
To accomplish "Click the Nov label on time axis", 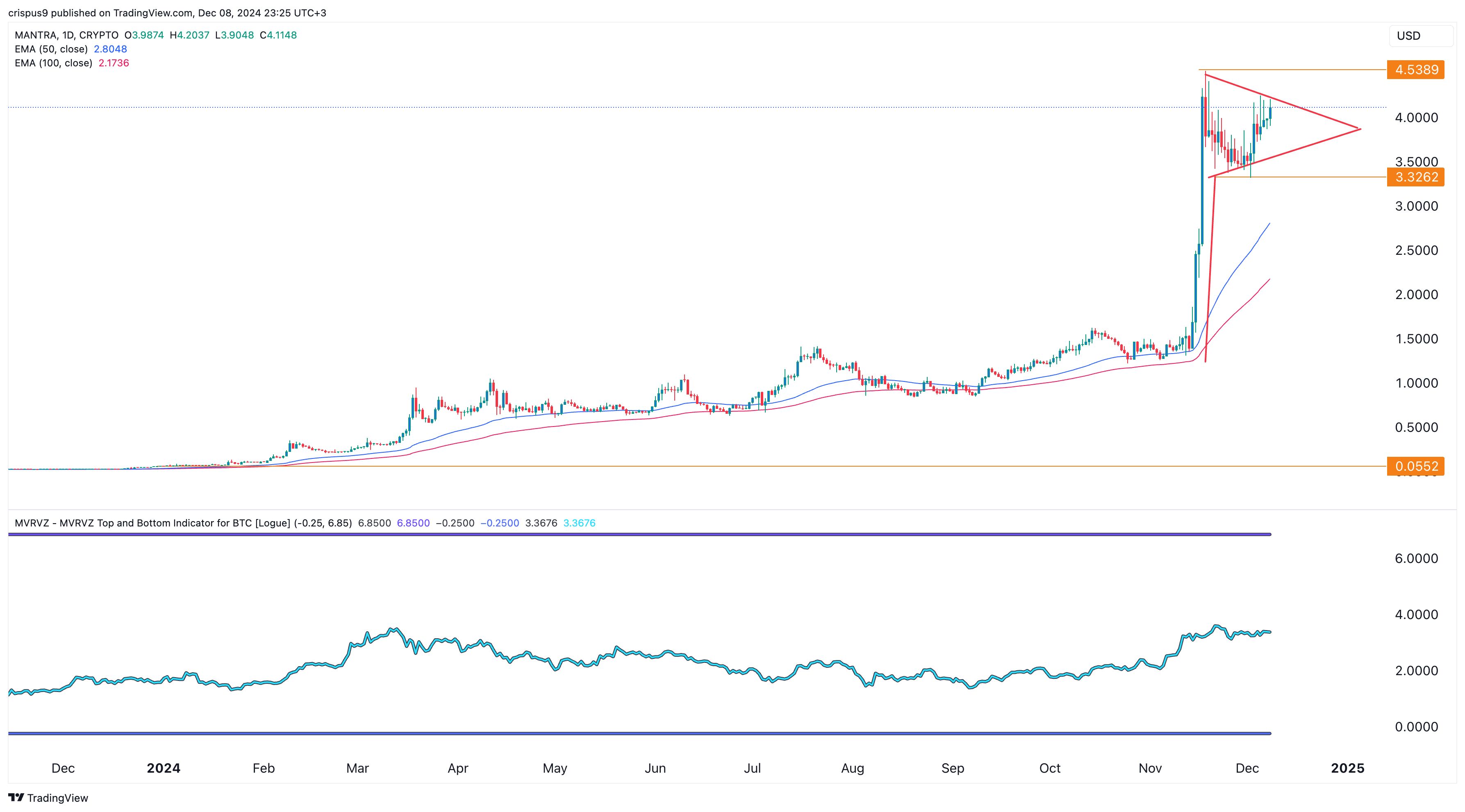I will [x=1150, y=768].
